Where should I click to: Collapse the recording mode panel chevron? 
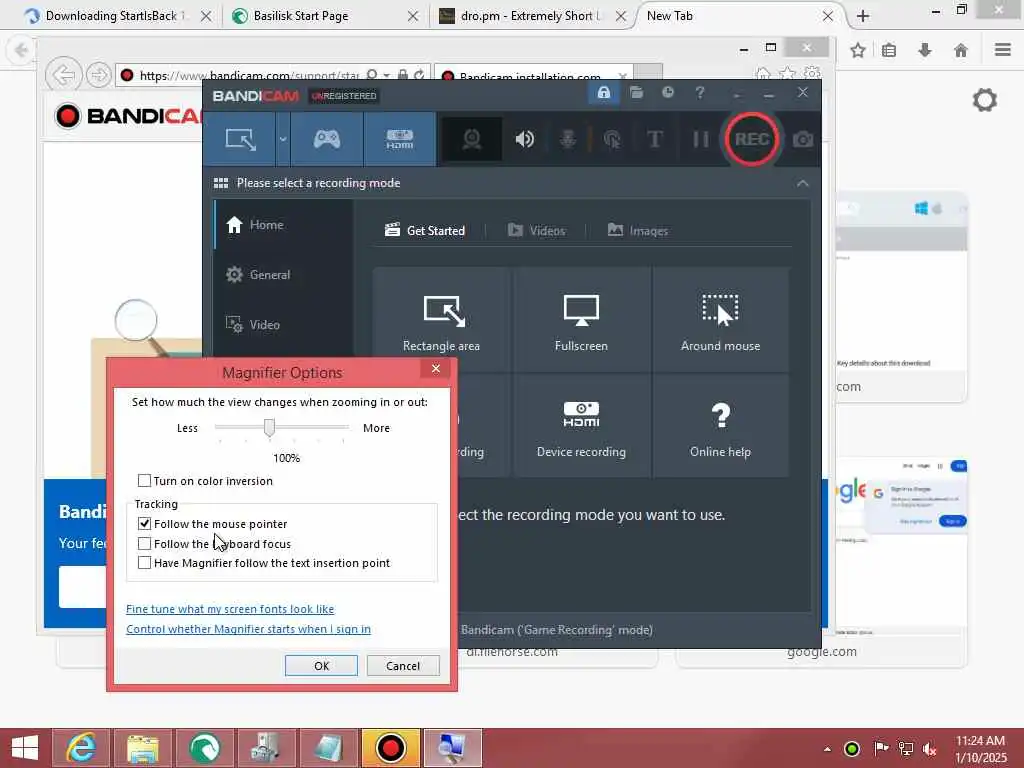[x=803, y=184]
